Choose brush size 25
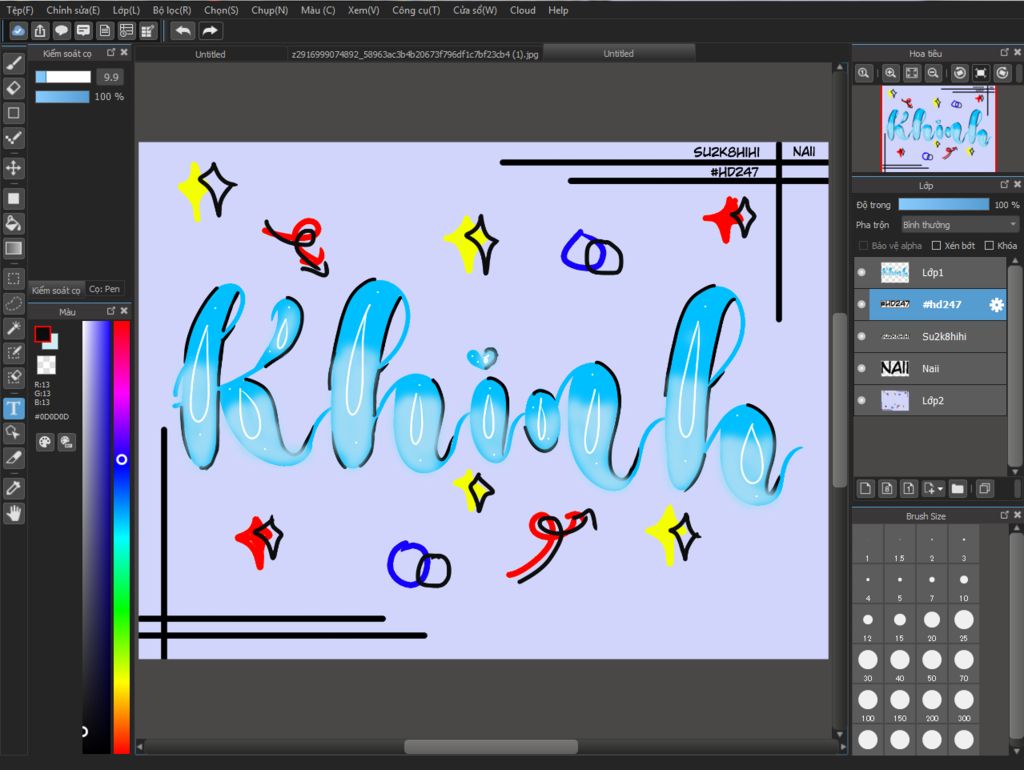Image resolution: width=1024 pixels, height=770 pixels. (x=963, y=625)
